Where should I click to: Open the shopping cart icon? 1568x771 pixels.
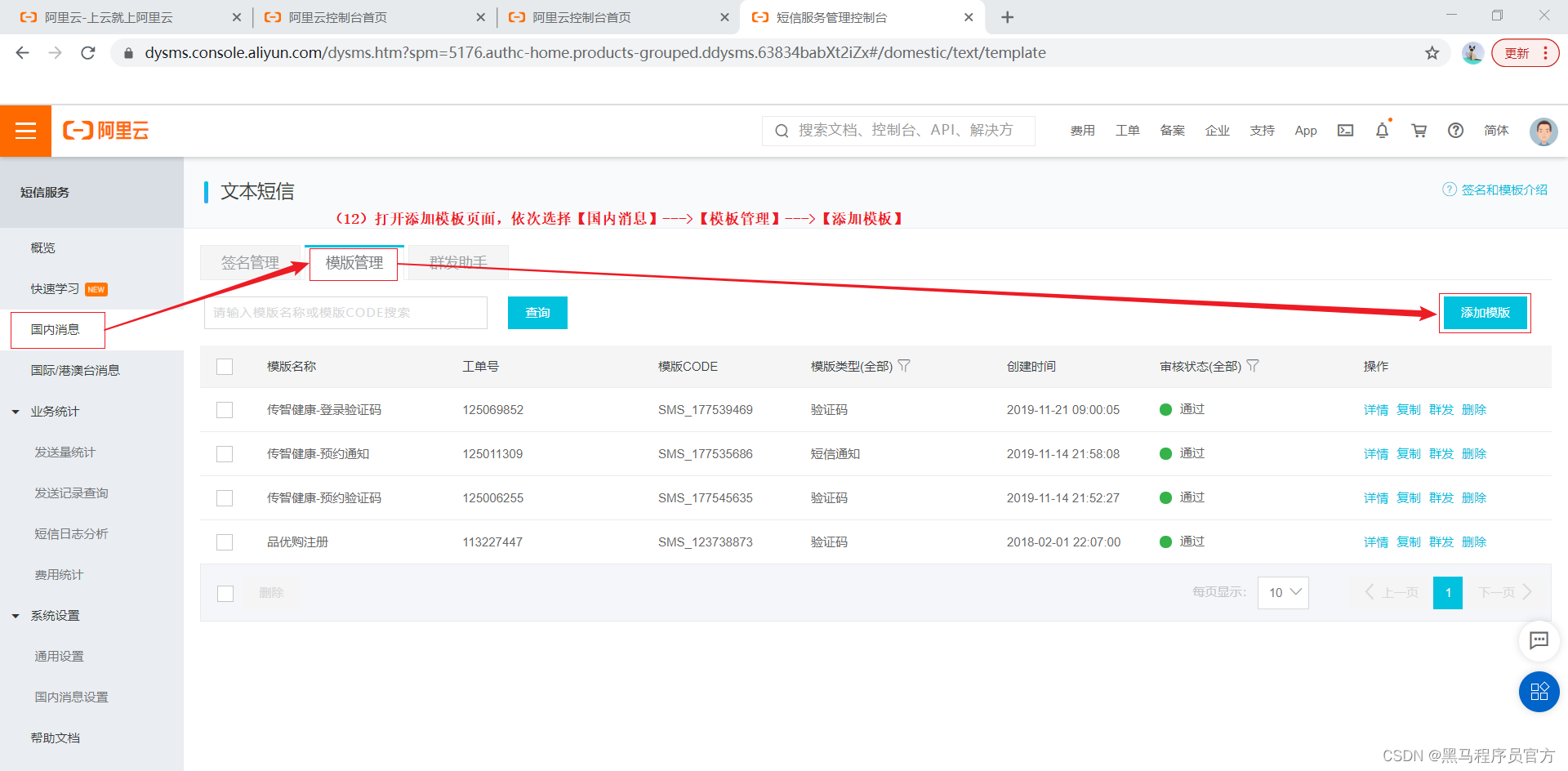tap(1419, 131)
